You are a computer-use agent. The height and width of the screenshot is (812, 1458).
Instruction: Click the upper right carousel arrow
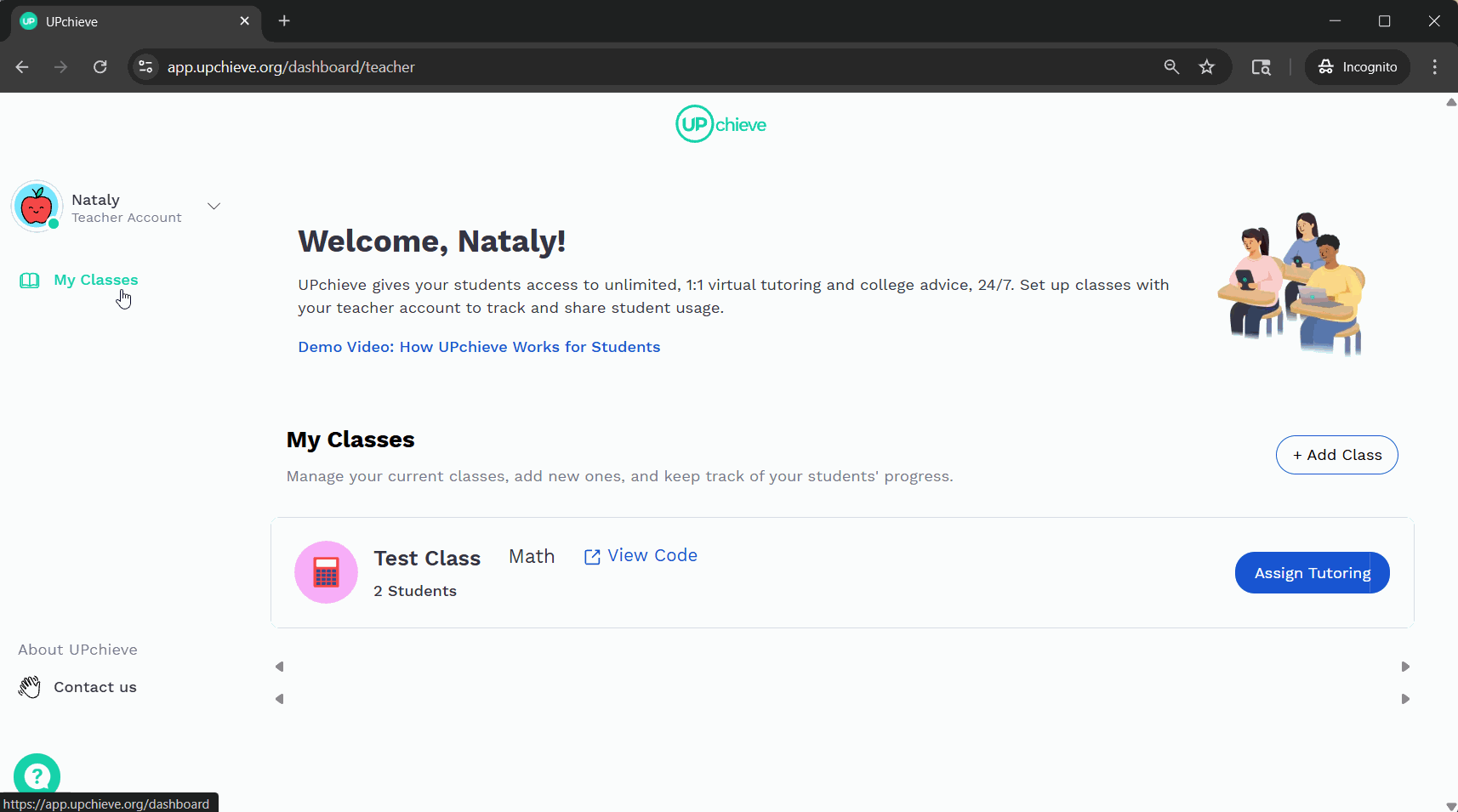tap(1405, 667)
